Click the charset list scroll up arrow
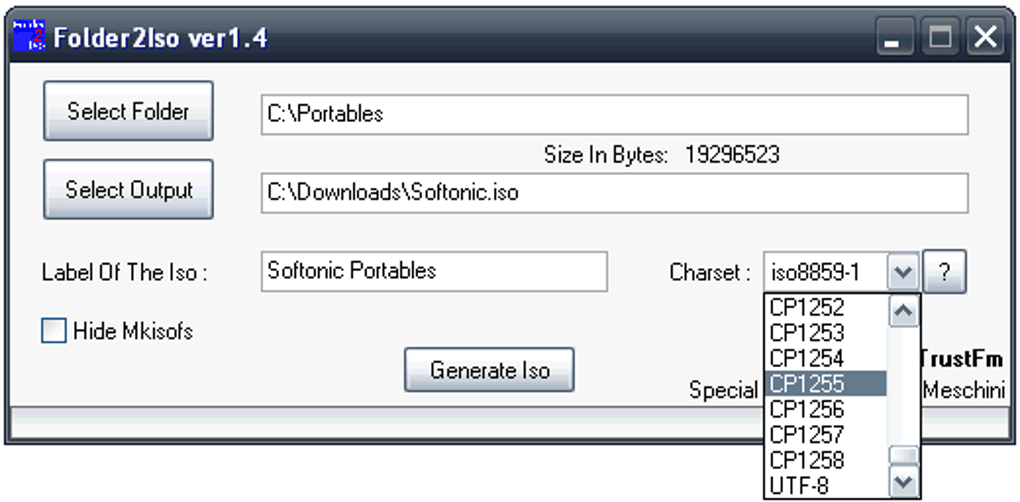 [x=904, y=311]
